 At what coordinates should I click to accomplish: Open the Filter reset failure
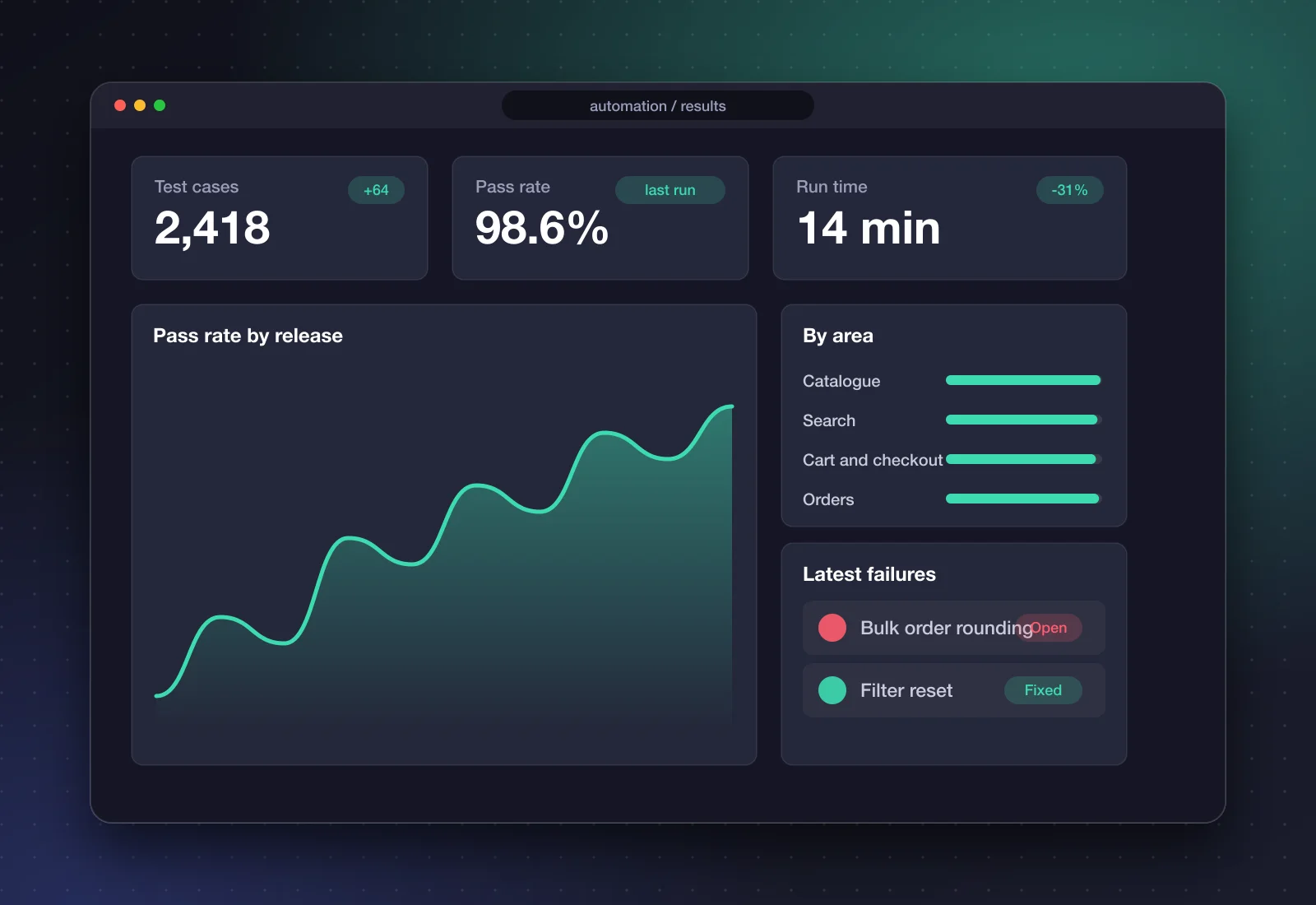[954, 690]
